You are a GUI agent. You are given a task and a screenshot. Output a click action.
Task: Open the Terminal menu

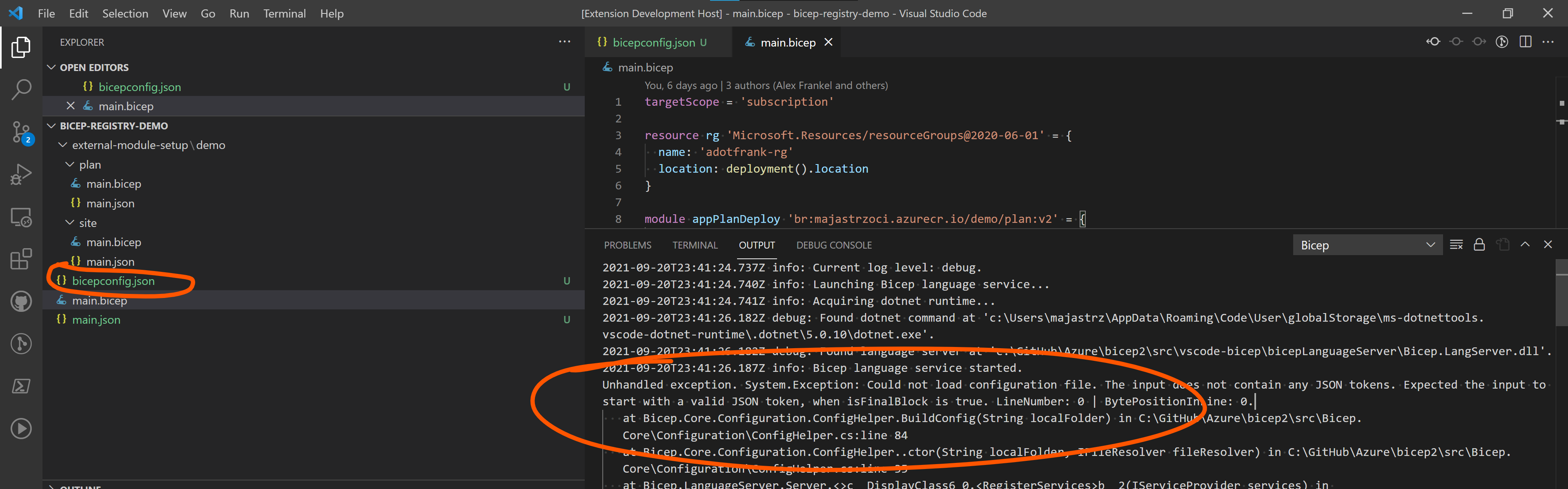coord(284,13)
